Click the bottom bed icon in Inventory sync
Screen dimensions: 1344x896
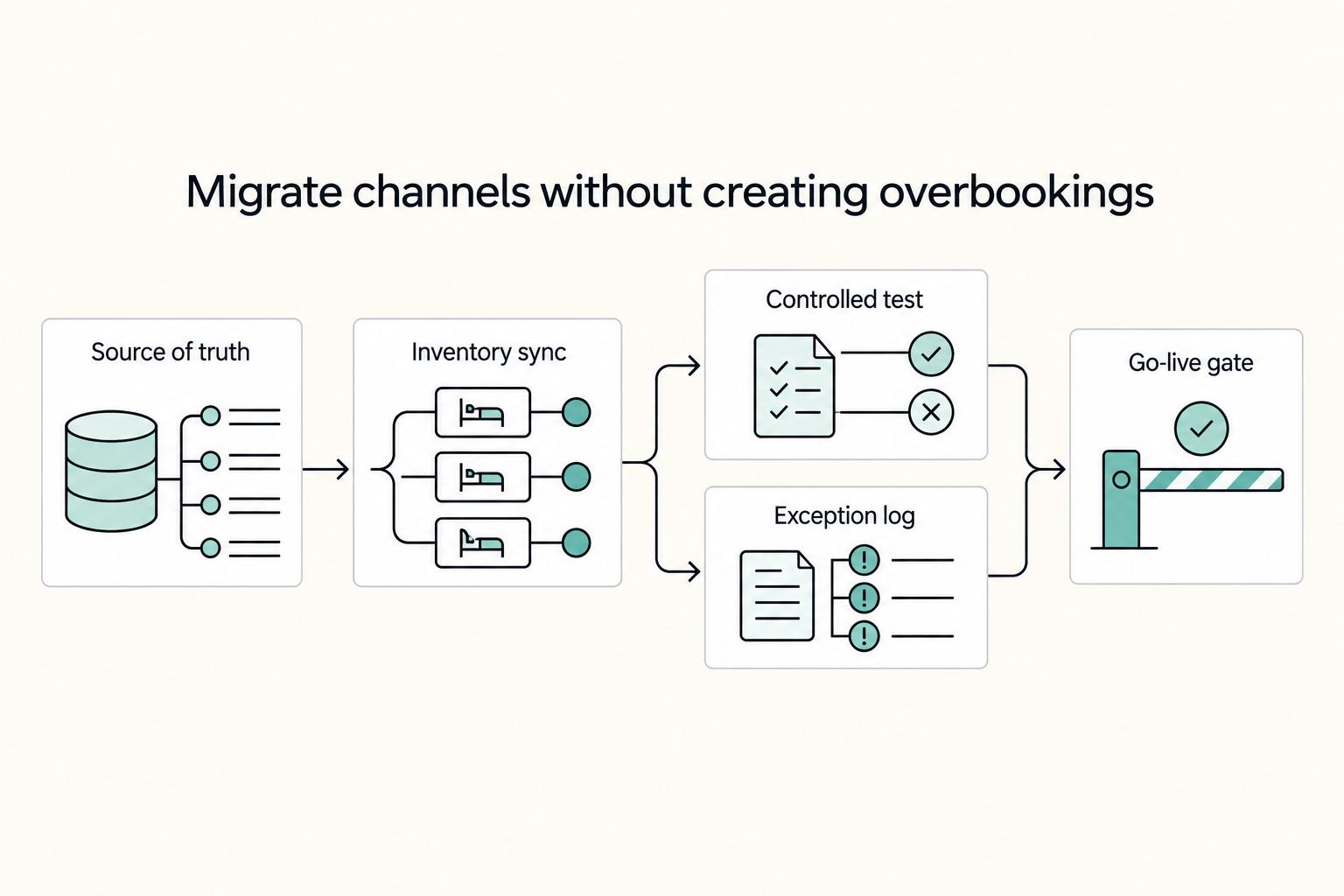point(483,542)
